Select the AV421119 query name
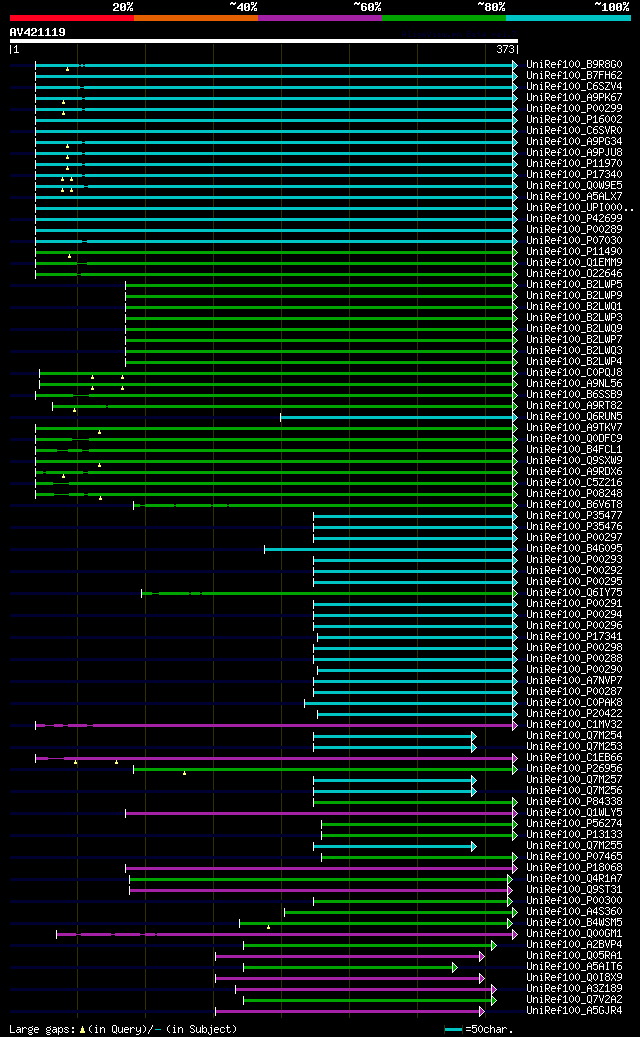 37,32
